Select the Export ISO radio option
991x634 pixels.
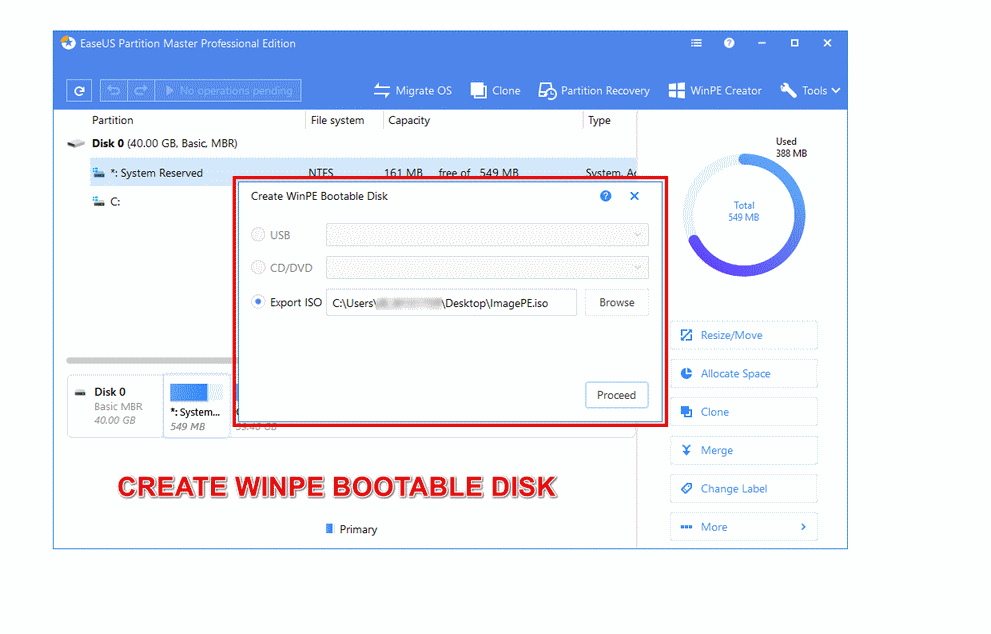point(258,302)
